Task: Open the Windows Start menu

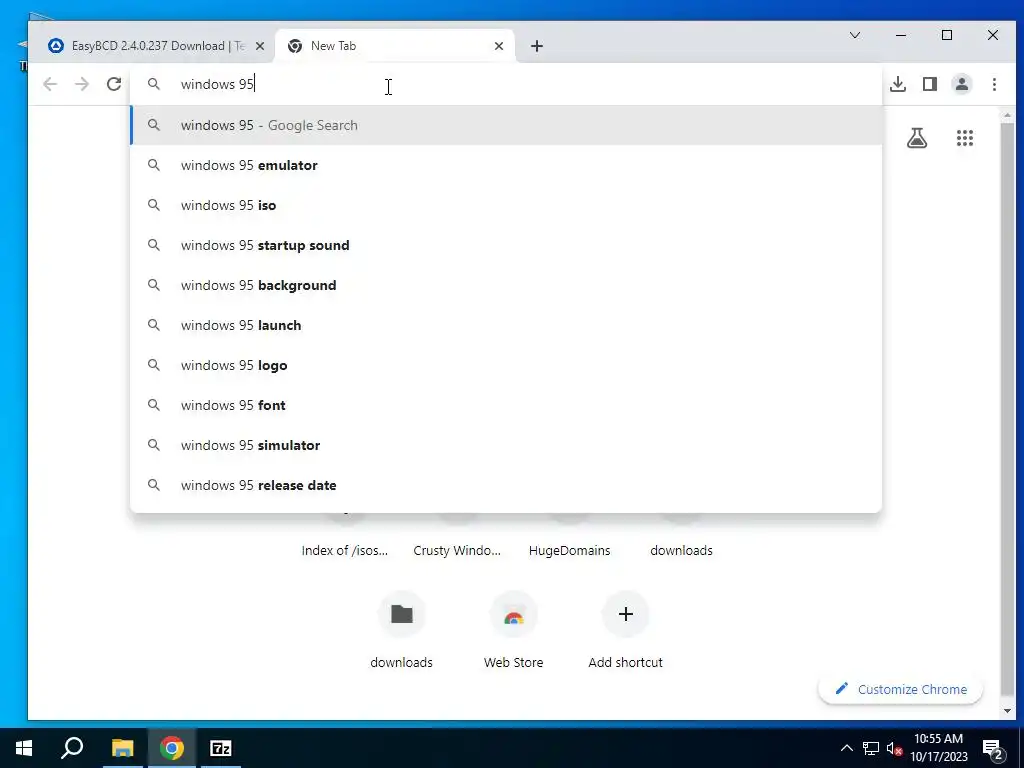Action: (24, 748)
